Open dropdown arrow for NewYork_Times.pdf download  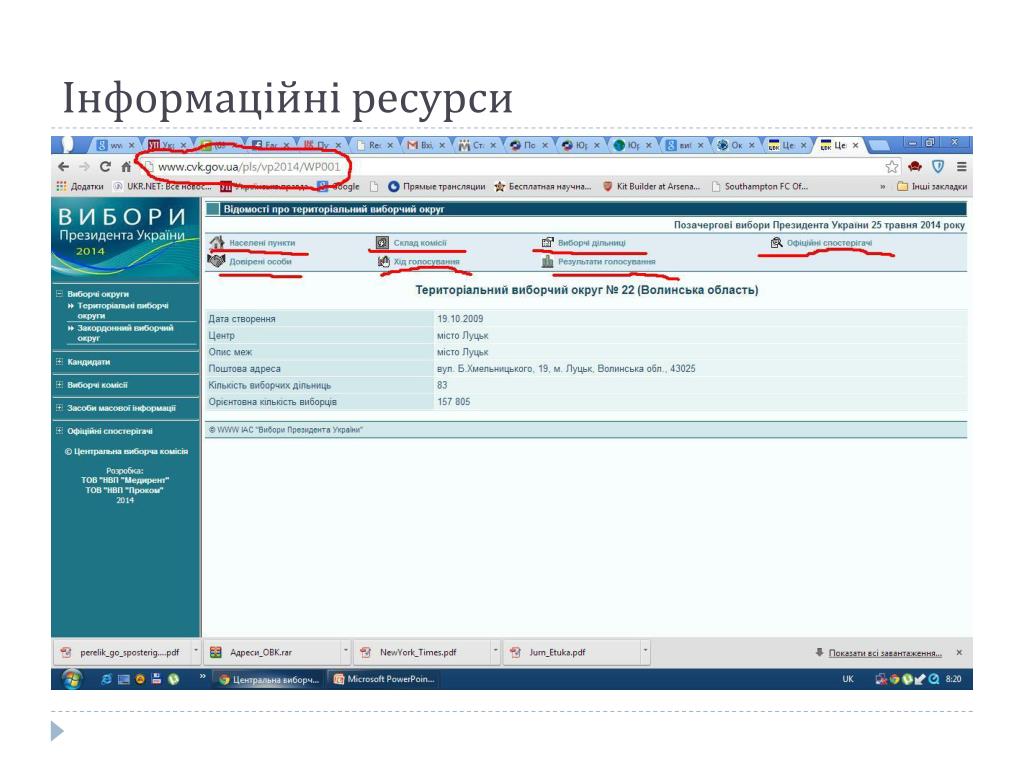click(495, 651)
